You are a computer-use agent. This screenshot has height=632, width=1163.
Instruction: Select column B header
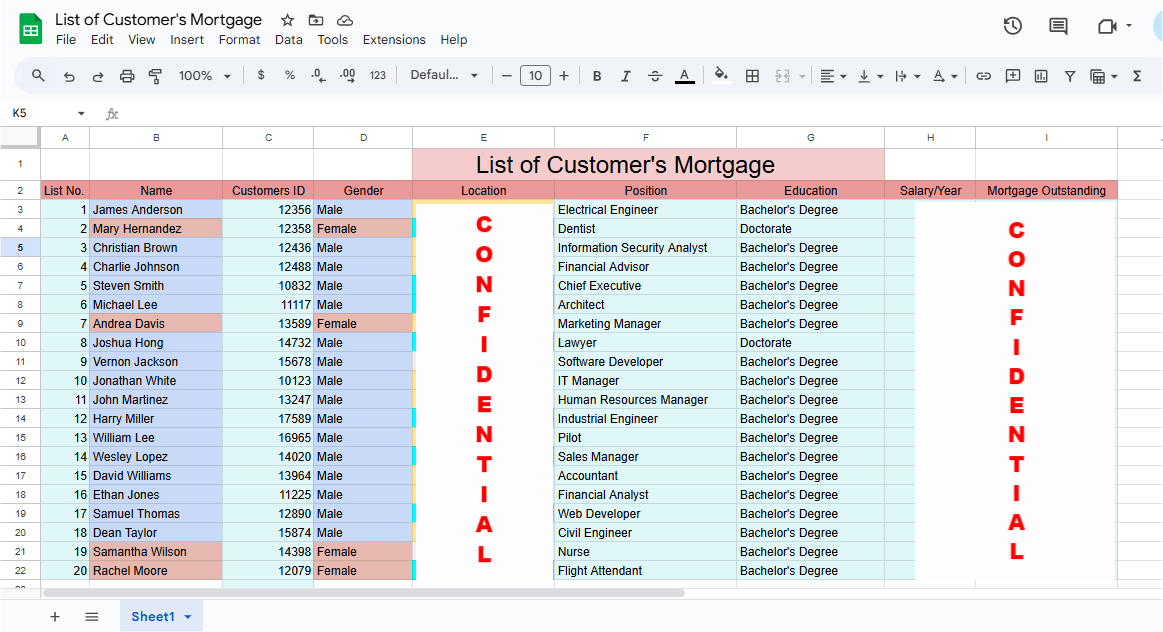point(156,138)
